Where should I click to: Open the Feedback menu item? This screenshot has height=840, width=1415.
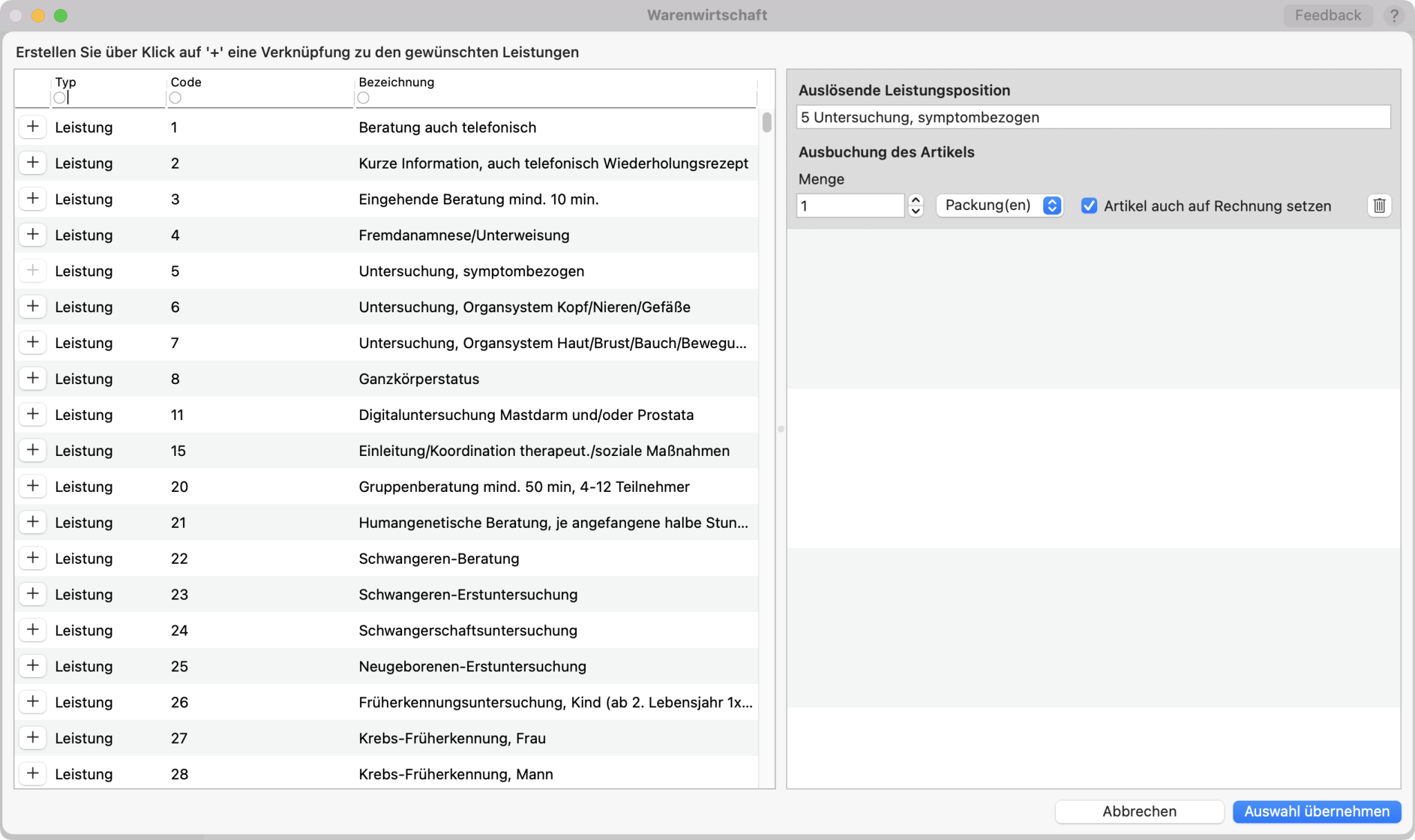tap(1326, 15)
